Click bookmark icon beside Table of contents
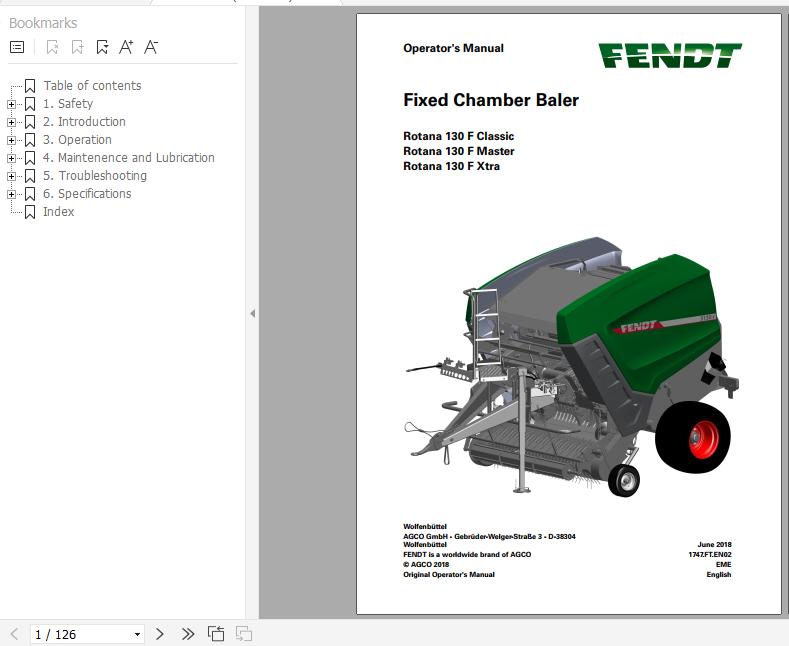 30,86
